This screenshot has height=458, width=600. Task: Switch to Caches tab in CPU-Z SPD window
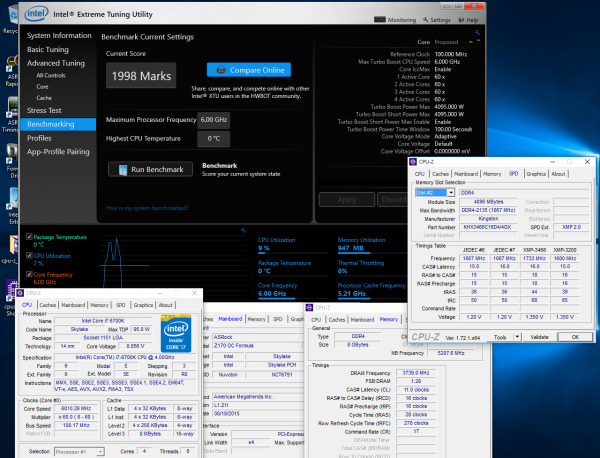440,174
